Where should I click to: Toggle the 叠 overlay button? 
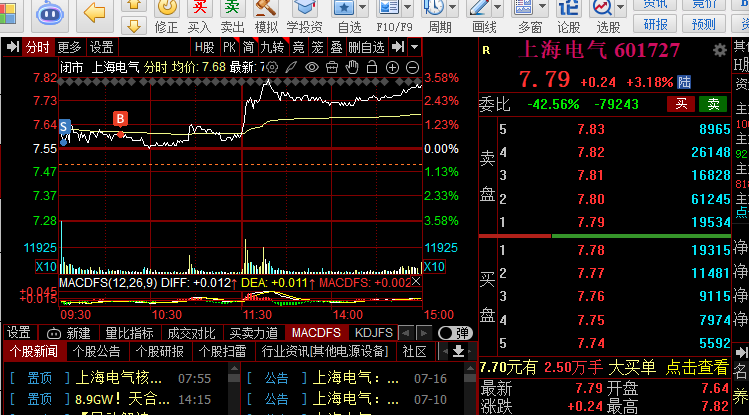(337, 47)
